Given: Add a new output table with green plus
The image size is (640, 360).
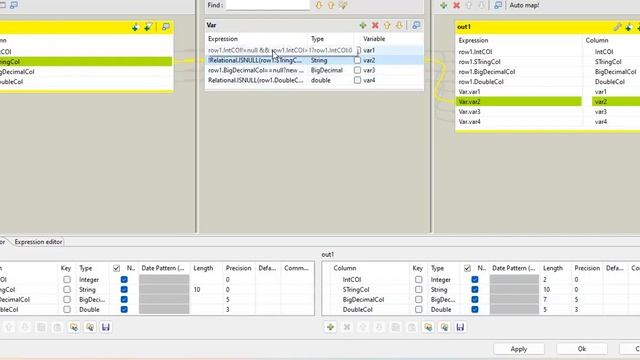Looking at the screenshot, I should coord(444,5).
